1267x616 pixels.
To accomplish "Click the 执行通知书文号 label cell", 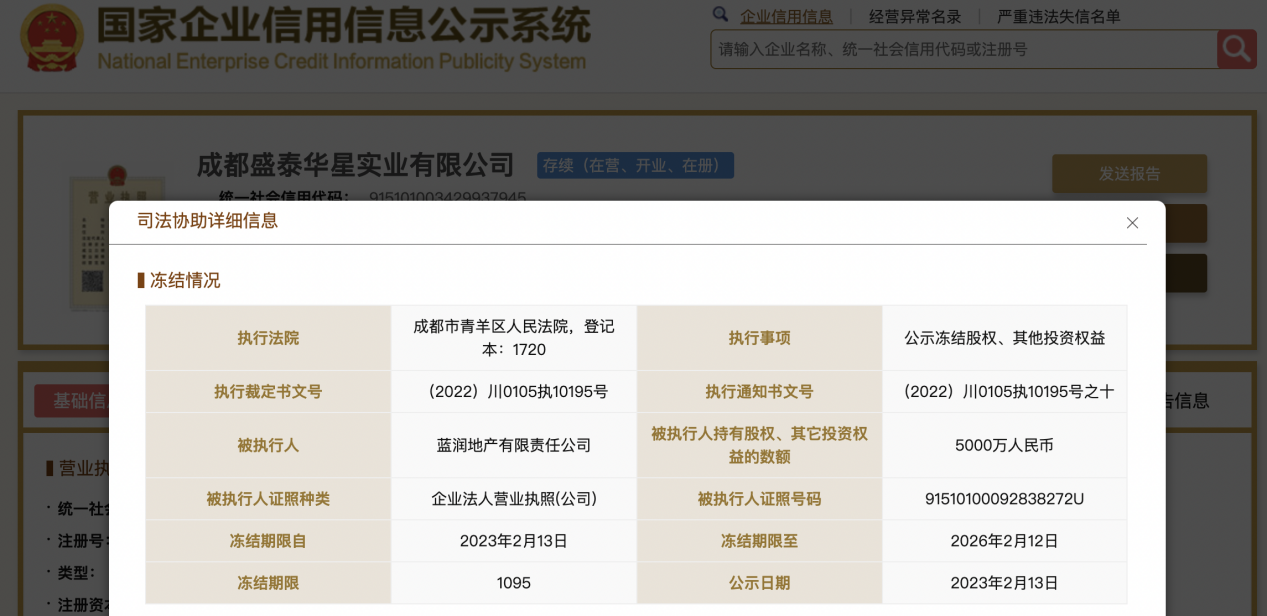I will [x=759, y=392].
